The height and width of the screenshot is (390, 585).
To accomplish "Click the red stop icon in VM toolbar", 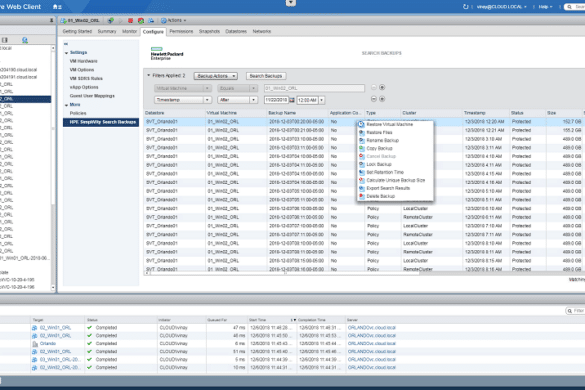I will [130, 21].
